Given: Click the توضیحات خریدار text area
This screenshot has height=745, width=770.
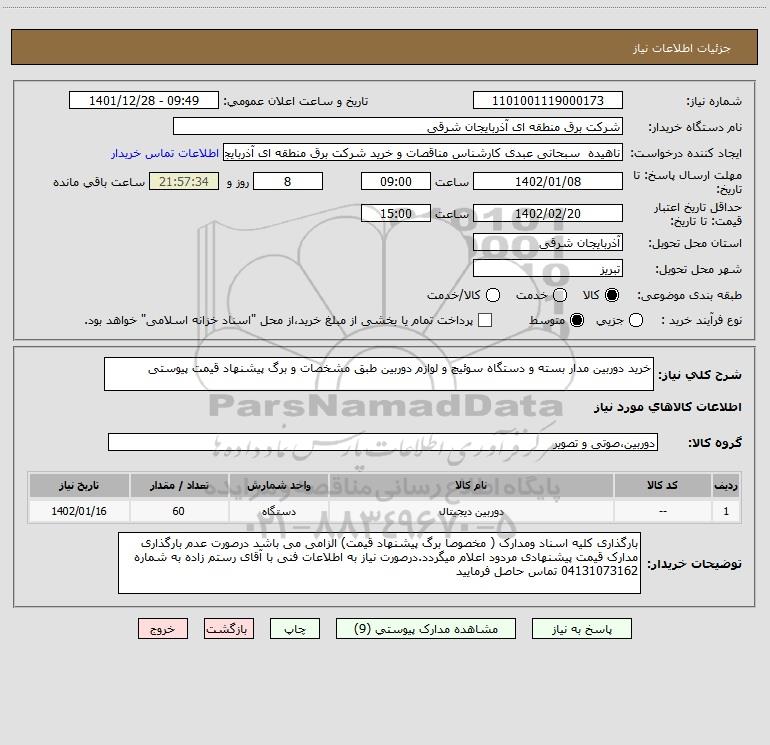Looking at the screenshot, I should (x=380, y=563).
